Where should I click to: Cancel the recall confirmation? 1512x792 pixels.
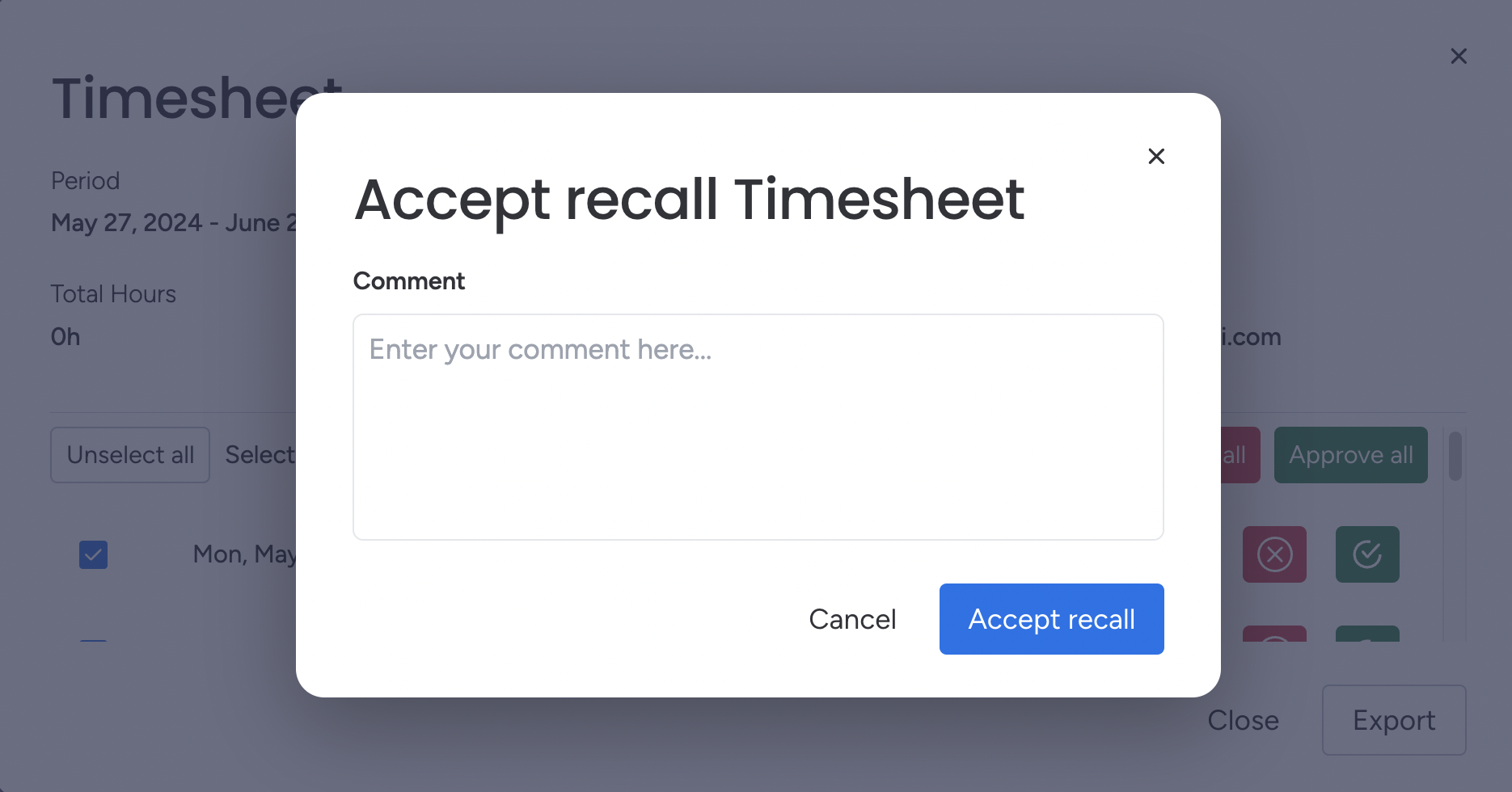click(x=852, y=618)
